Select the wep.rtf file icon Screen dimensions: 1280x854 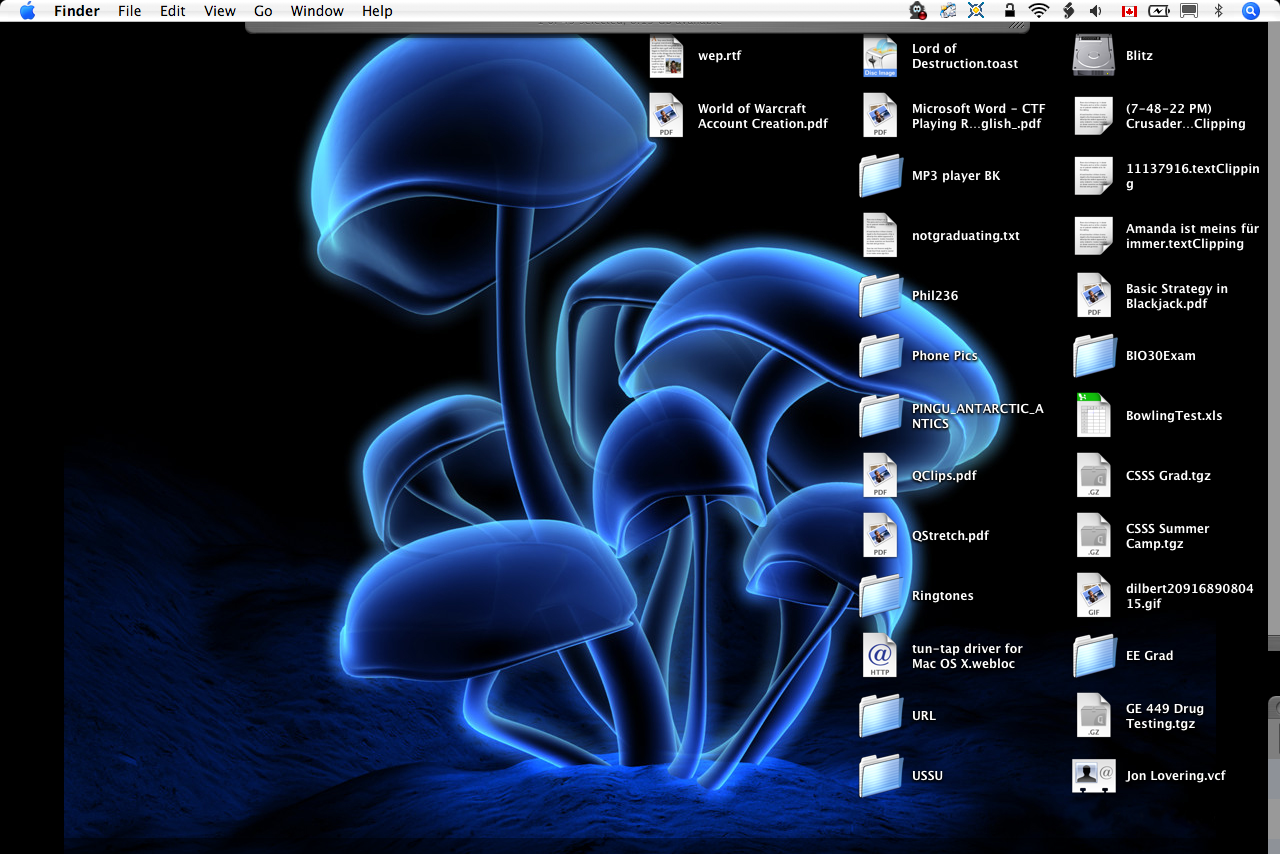tap(666, 56)
